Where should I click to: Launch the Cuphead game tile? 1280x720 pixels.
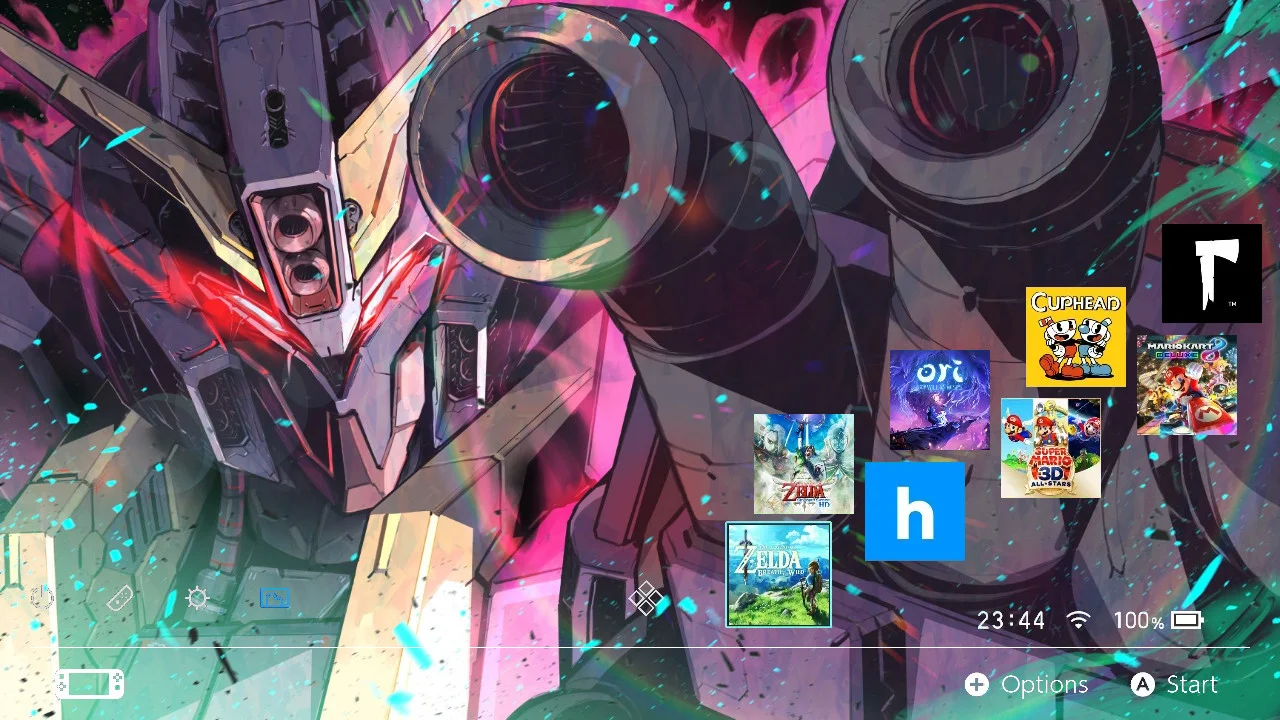coord(1076,337)
